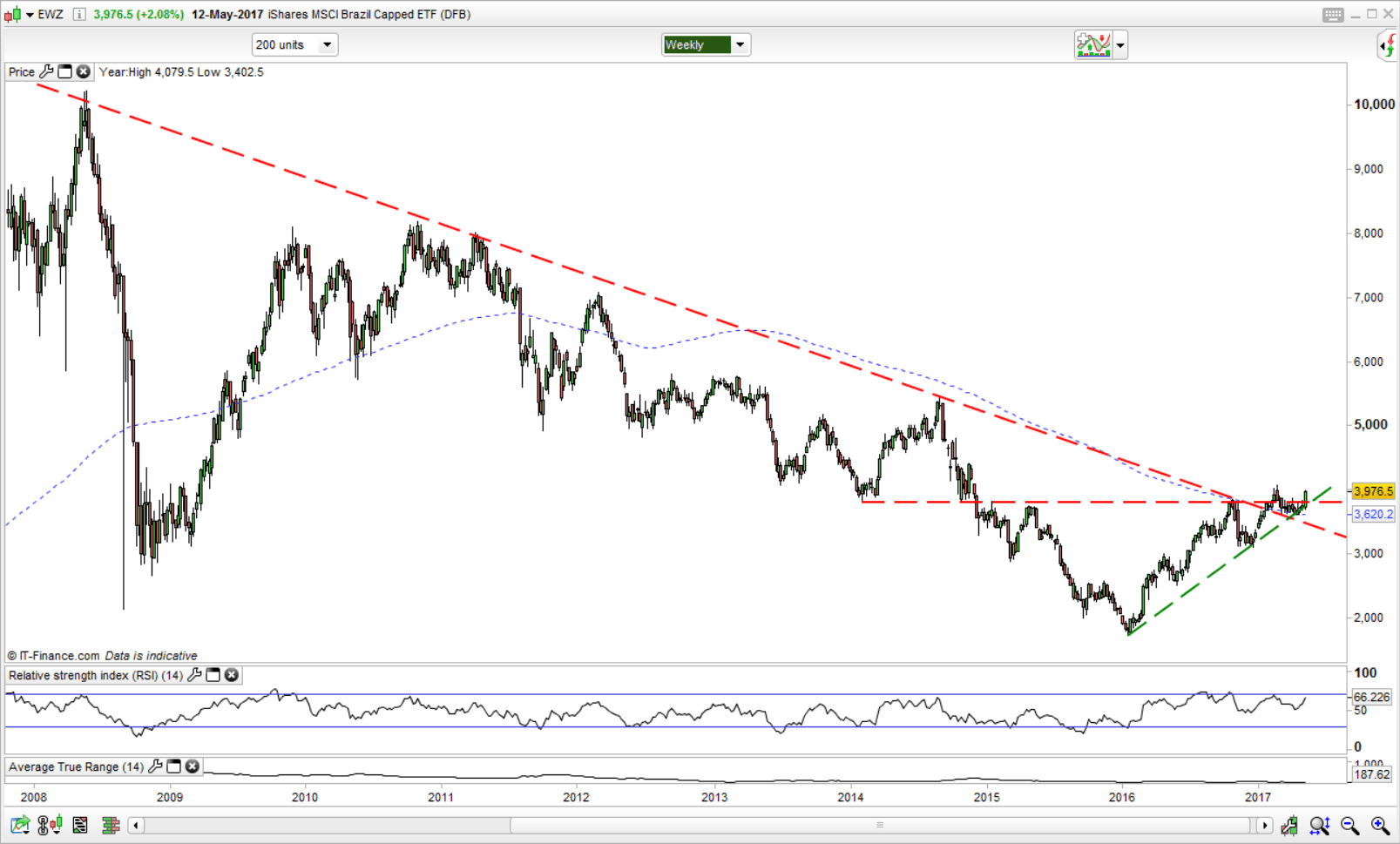
Task: Open RSI indicator wrench settings
Action: tap(194, 675)
